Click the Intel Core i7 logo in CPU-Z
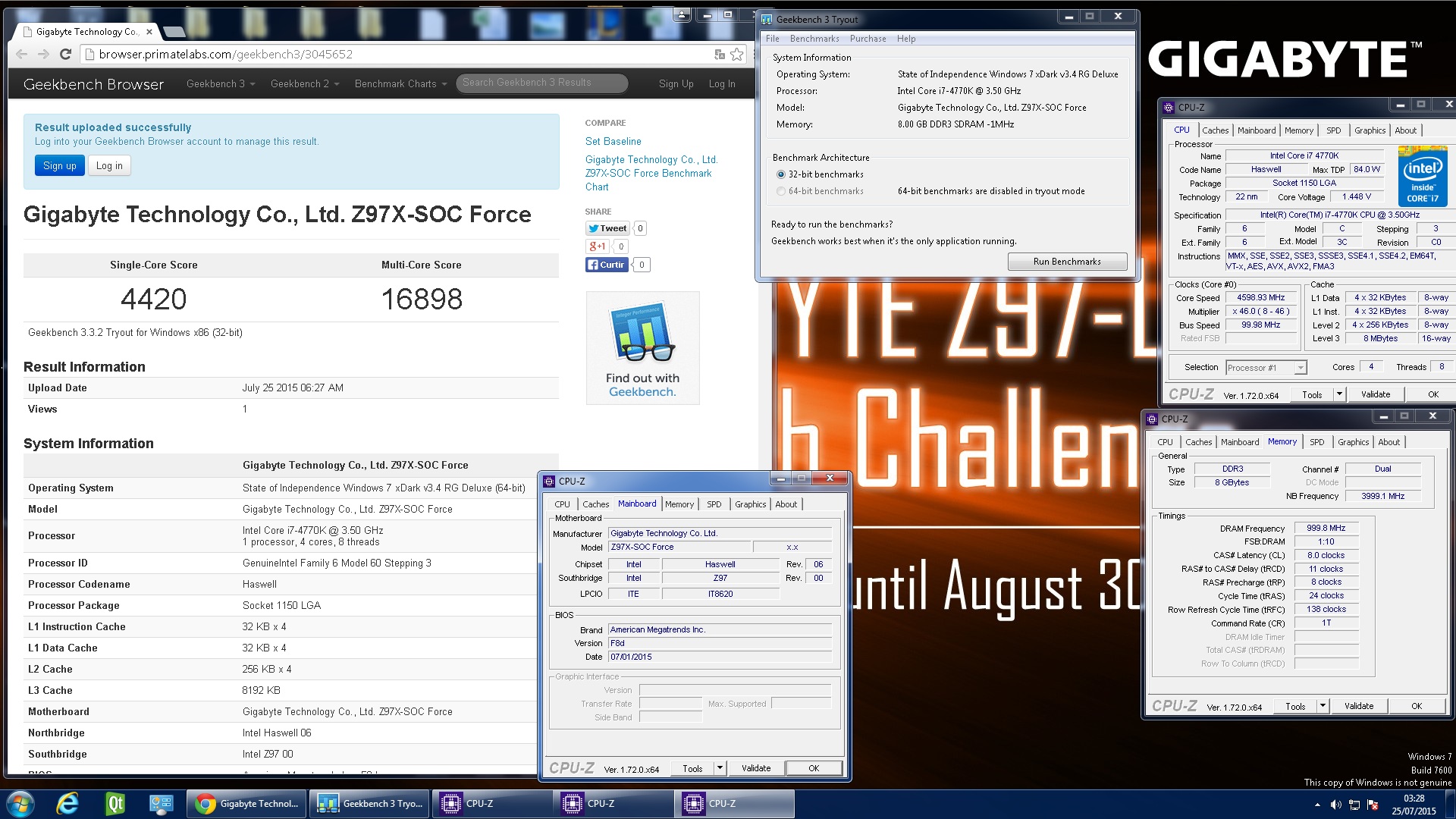 (1423, 177)
